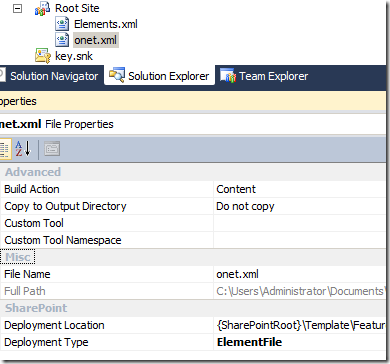This screenshot has height=364, width=390.
Task: Switch to the Team Explorer tab
Action: (264, 76)
